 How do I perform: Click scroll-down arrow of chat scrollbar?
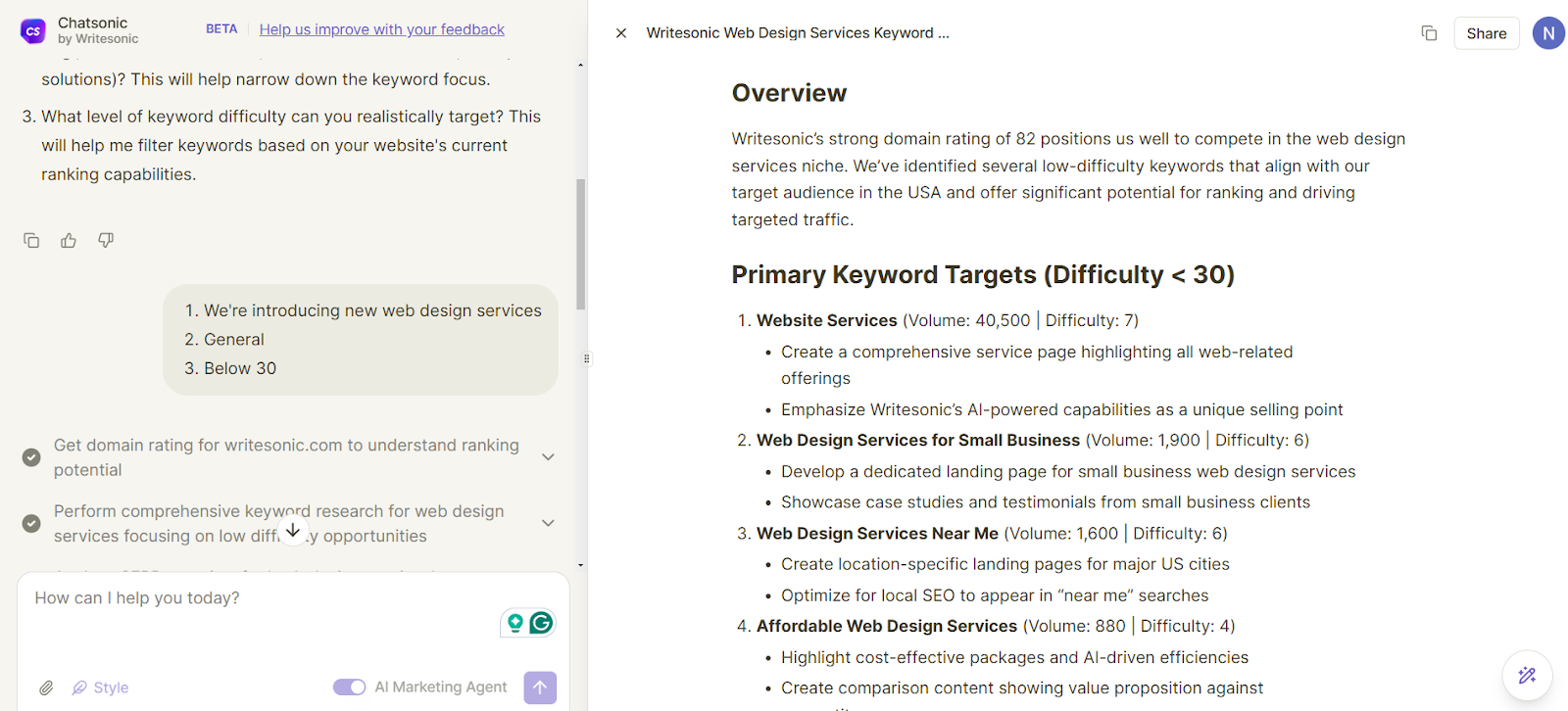pos(580,565)
